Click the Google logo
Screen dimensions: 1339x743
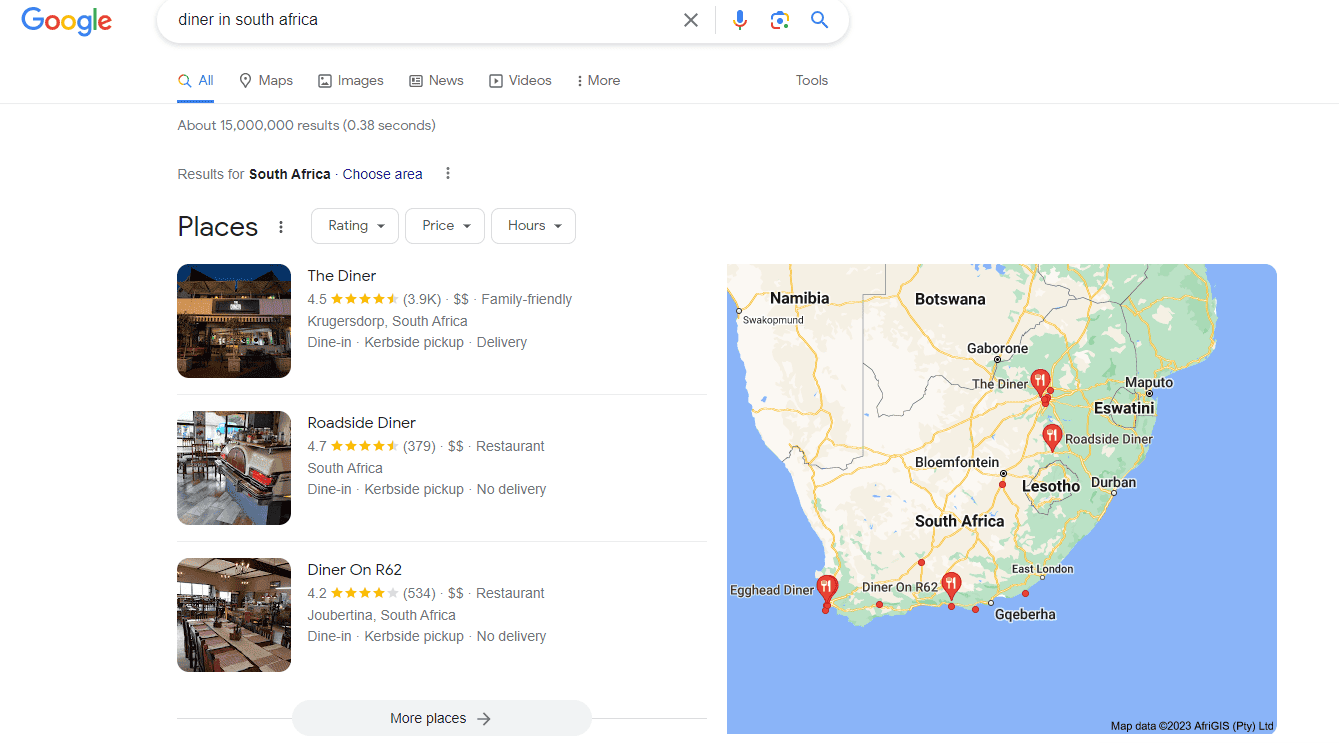click(66, 21)
